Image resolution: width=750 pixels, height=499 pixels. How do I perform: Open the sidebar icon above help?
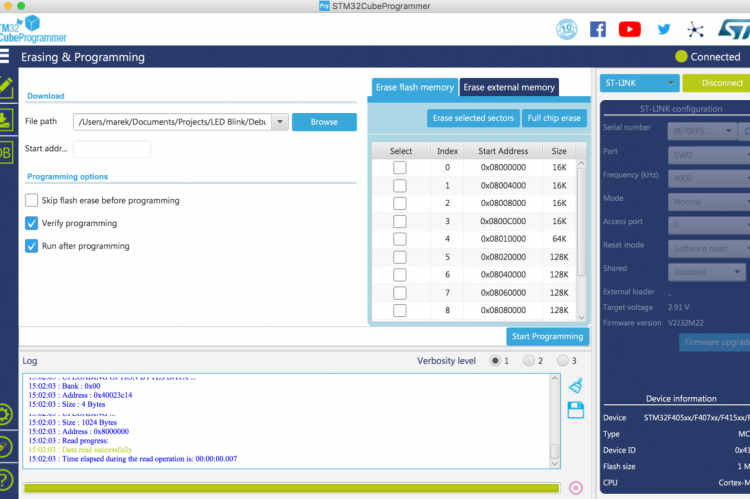pos(5,447)
